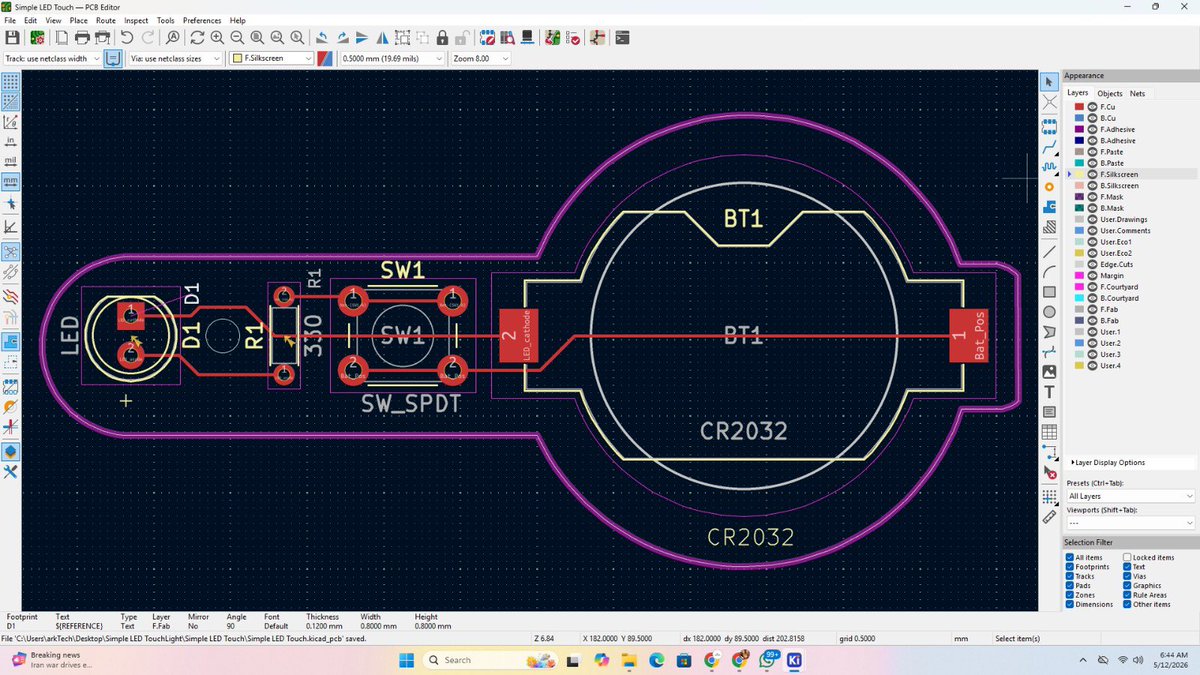Select the Draw Rectangle tool
This screenshot has width=1200, height=675.
tap(1049, 292)
